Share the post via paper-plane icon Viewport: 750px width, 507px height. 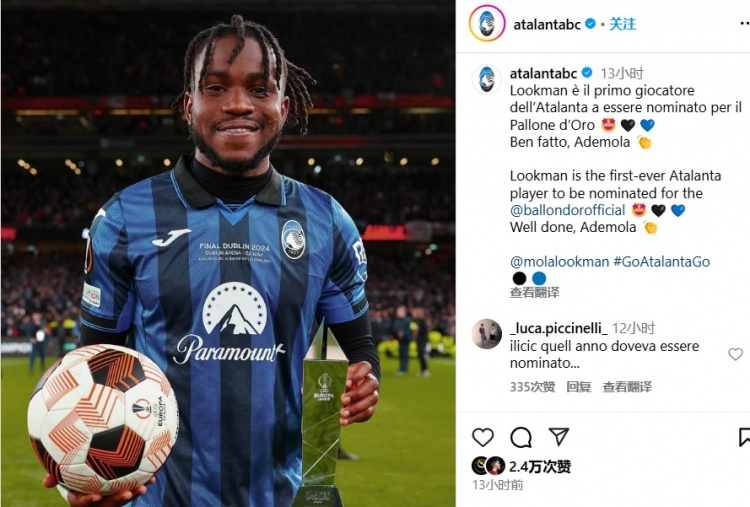(558, 437)
